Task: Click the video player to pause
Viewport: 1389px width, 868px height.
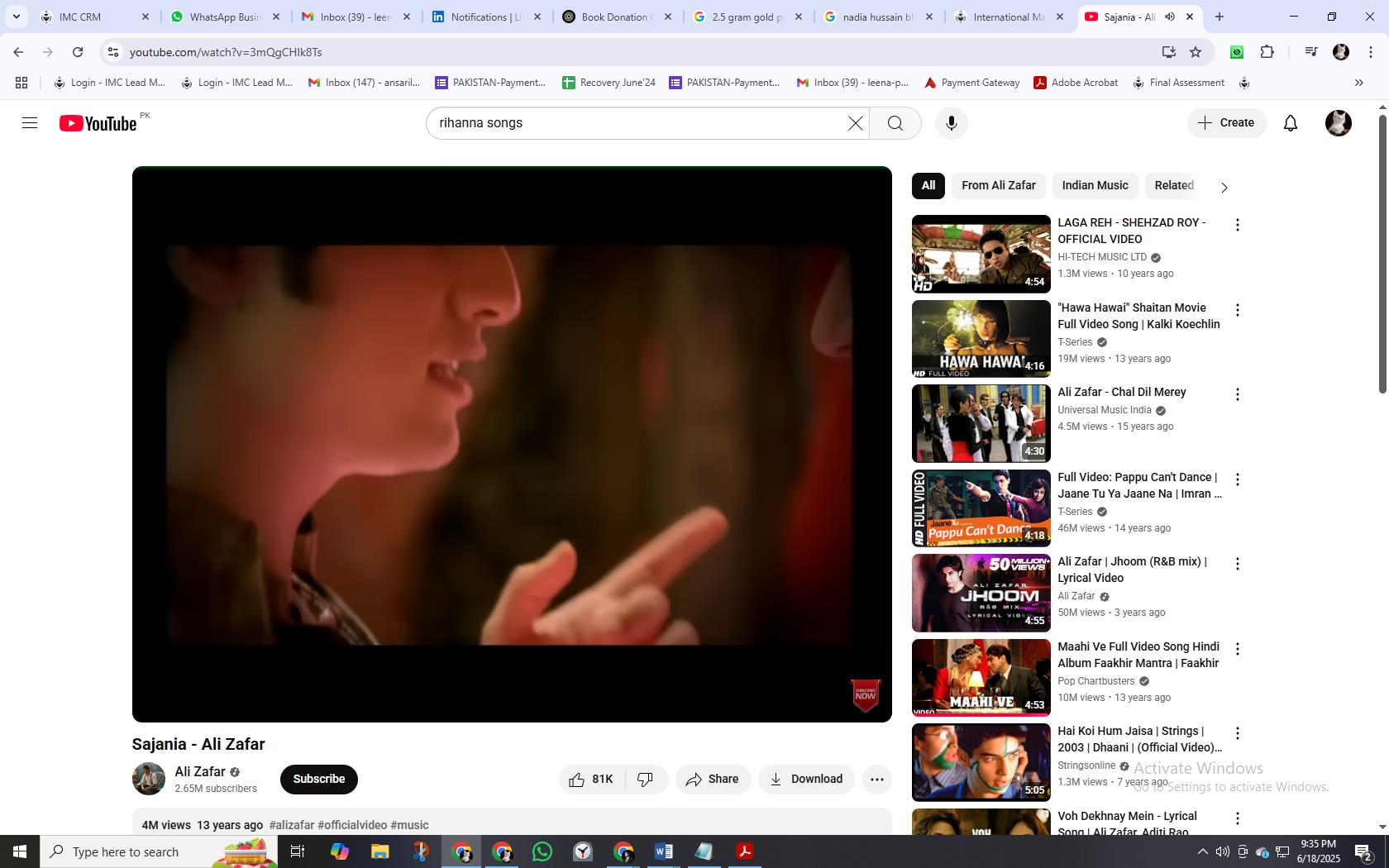Action: [x=512, y=445]
